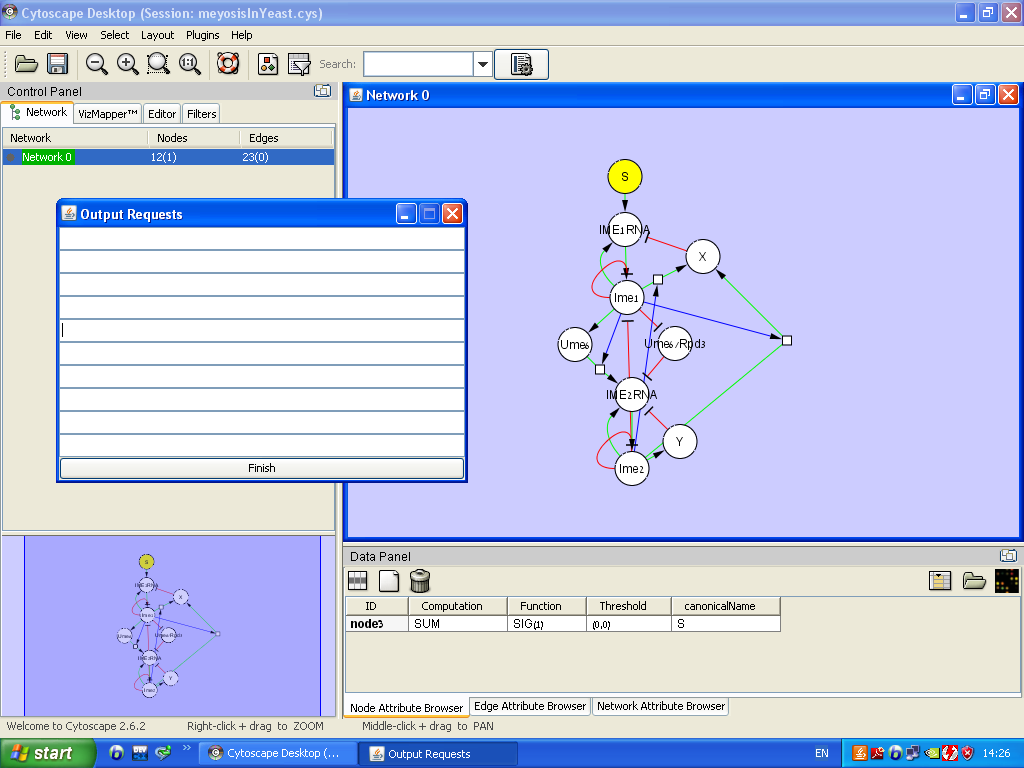Click the new network from selection icon

299,64
